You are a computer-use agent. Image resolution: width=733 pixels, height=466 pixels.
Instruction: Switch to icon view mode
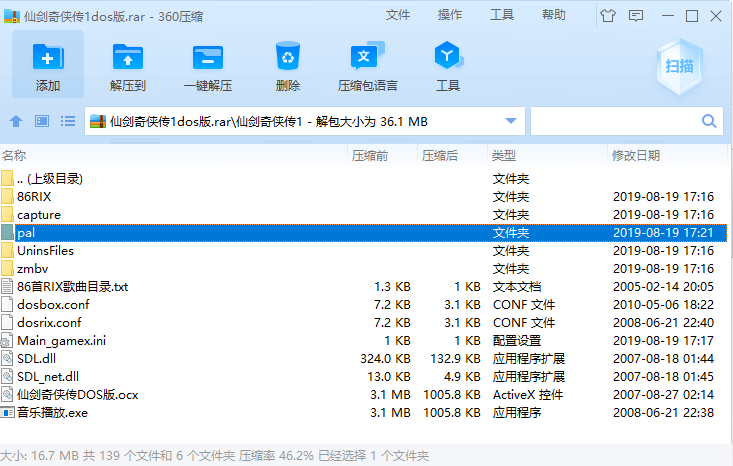click(42, 121)
